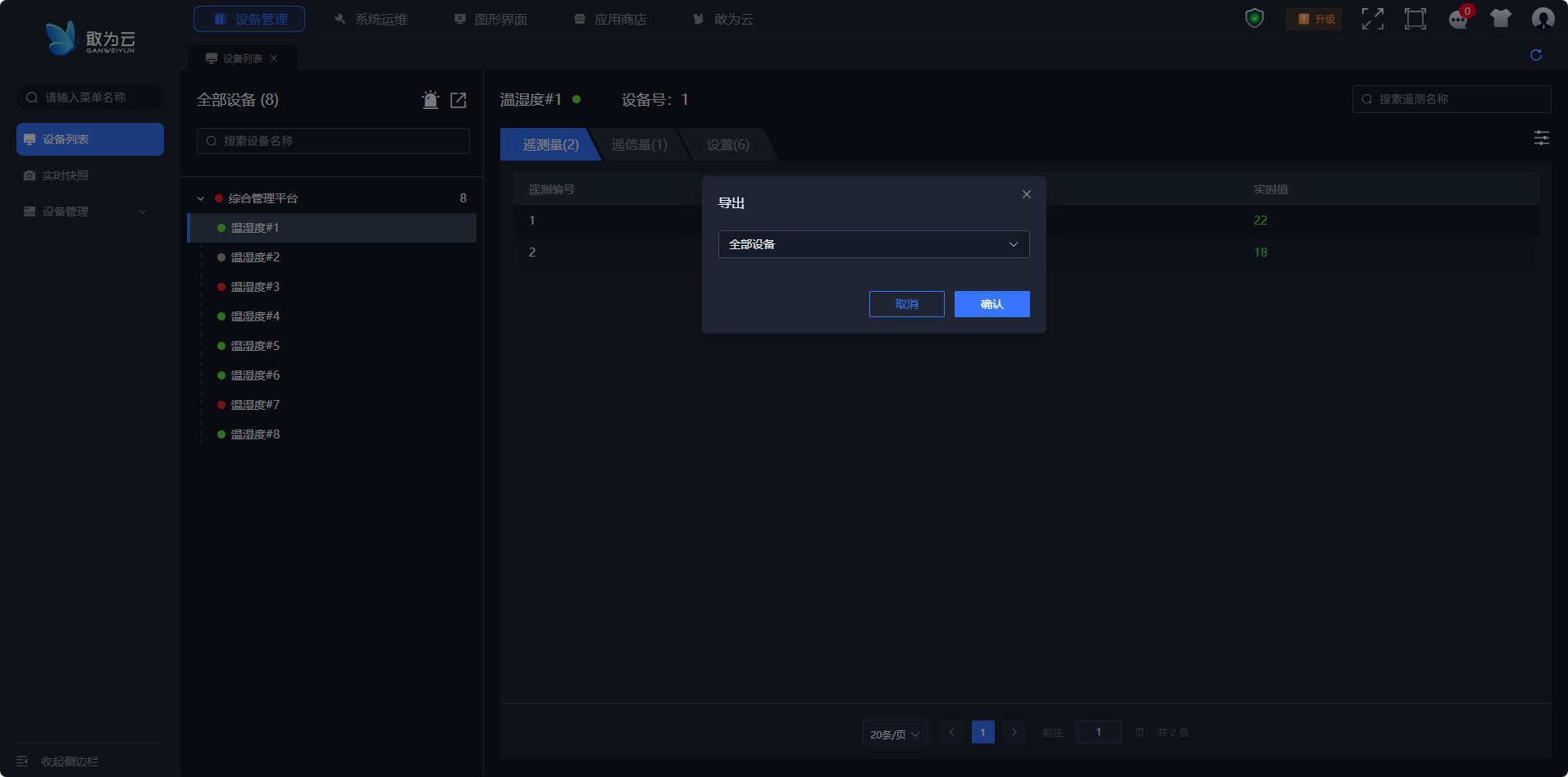This screenshot has width=1568, height=777.
Task: Open the column settings sliders icon
Action: coord(1542,138)
